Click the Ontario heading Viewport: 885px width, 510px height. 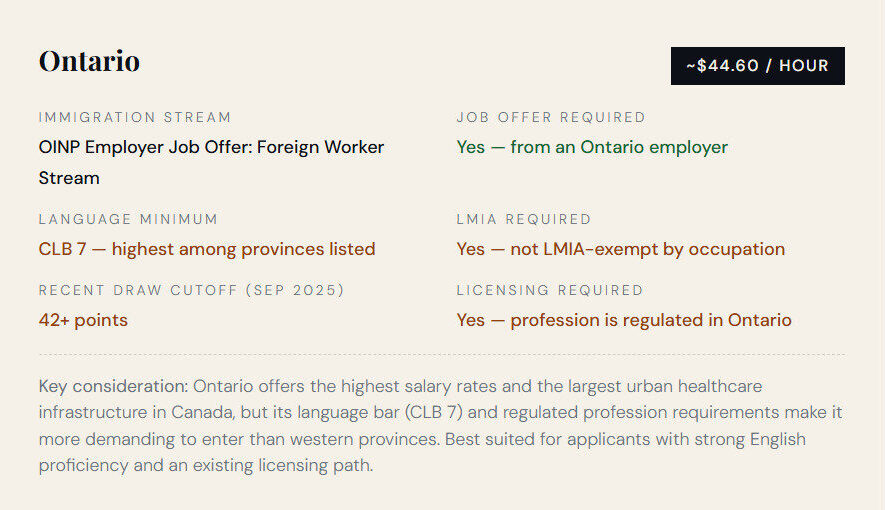point(89,61)
